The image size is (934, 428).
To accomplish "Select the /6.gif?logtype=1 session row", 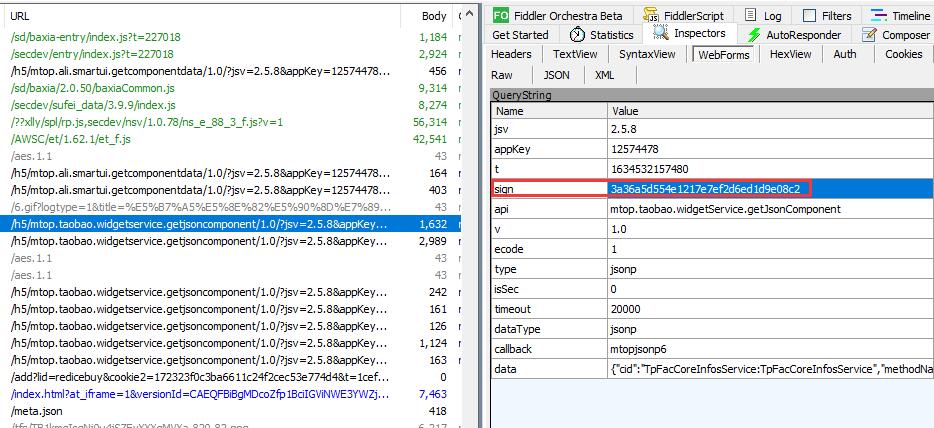I will pos(229,207).
